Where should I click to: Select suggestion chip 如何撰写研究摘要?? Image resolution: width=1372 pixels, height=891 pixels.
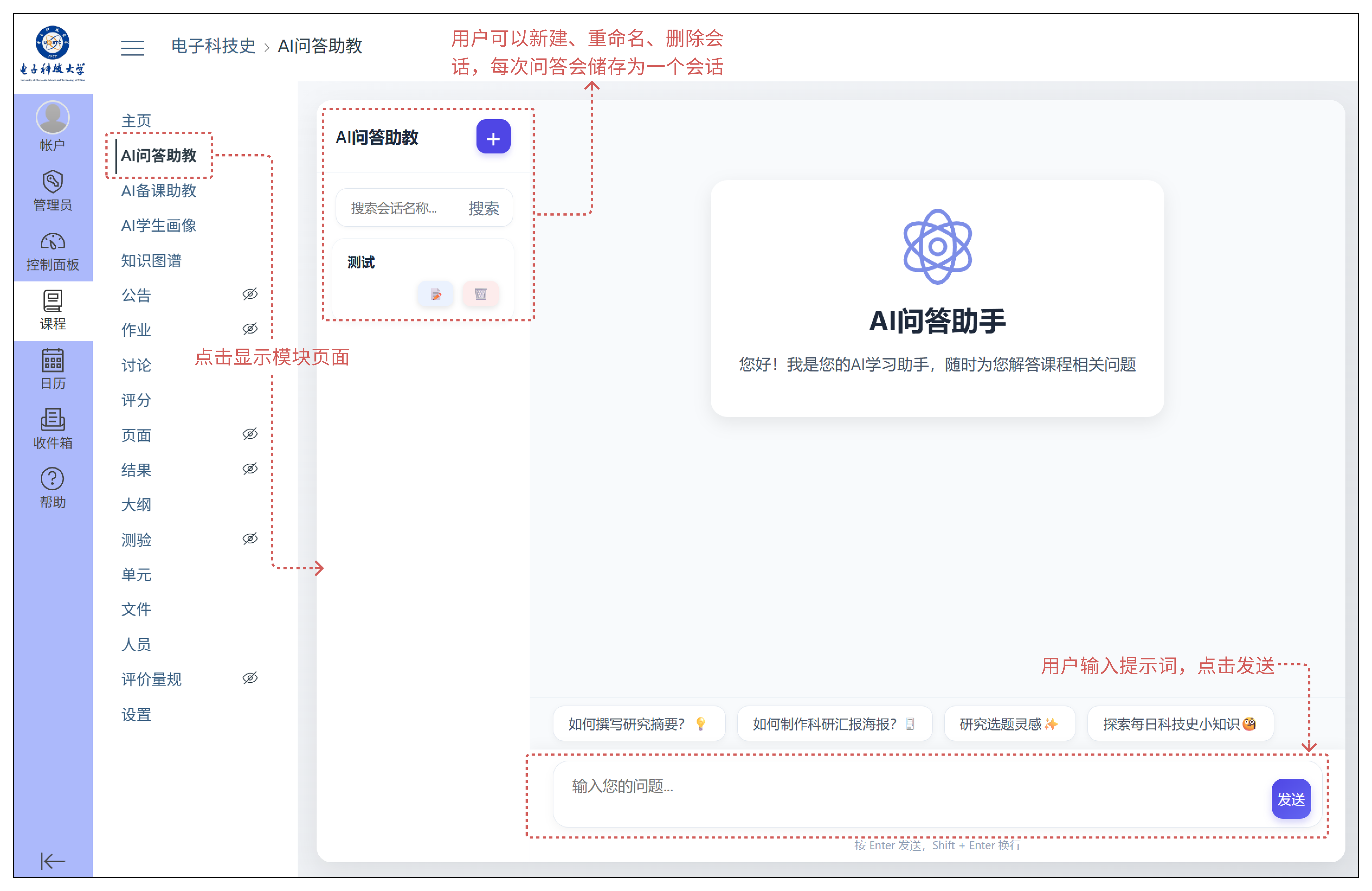tap(637, 724)
